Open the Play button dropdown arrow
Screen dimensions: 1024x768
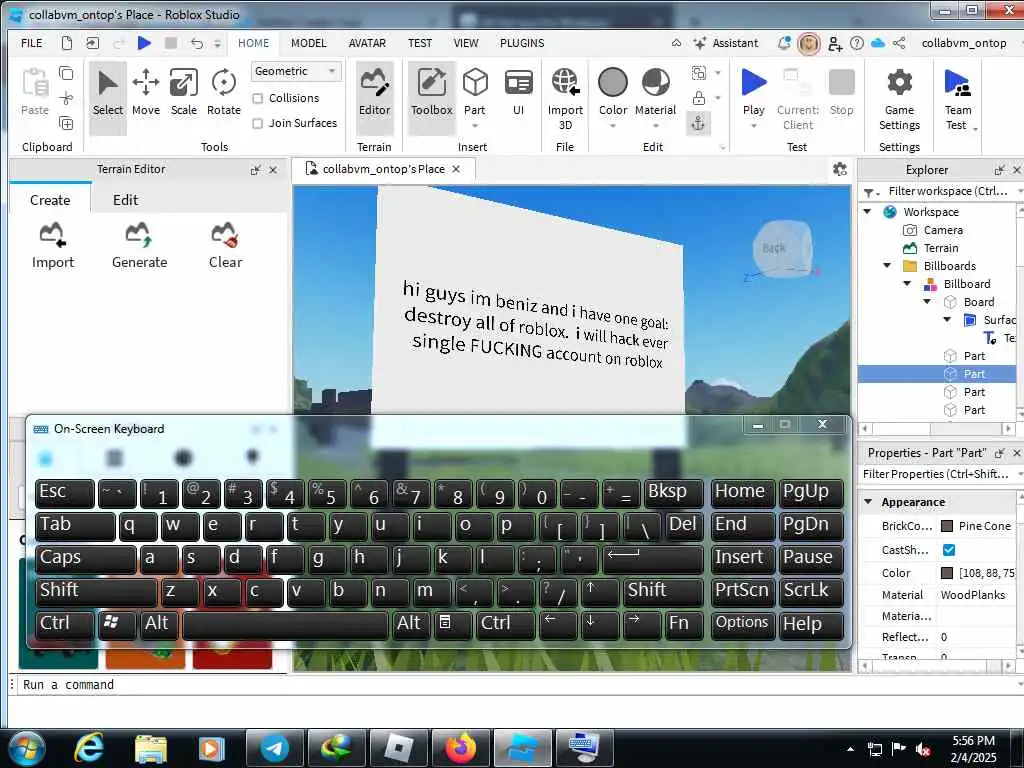pyautogui.click(x=754, y=126)
